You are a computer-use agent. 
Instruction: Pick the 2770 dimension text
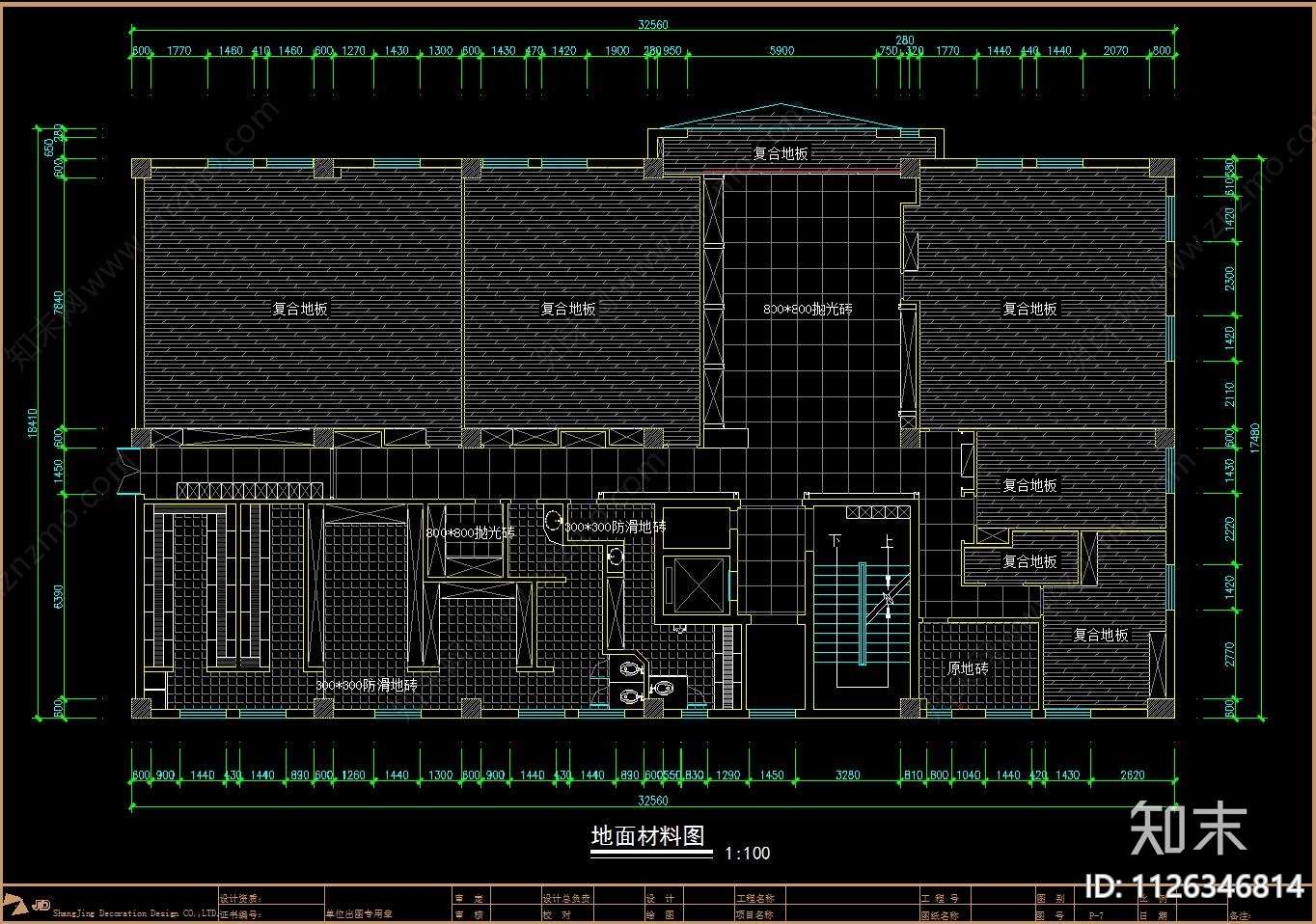pyautogui.click(x=1229, y=654)
